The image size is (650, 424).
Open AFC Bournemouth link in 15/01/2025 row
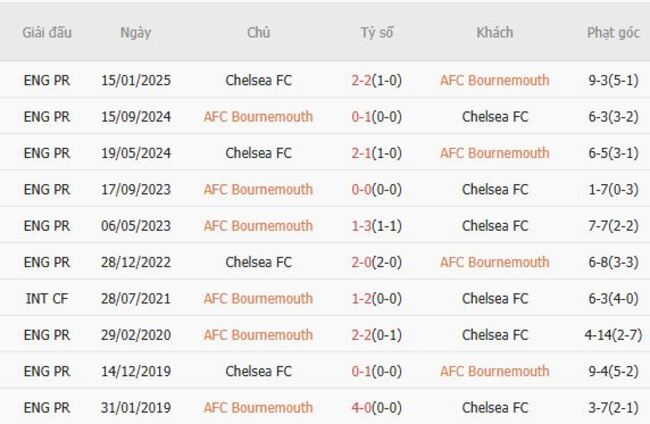494,80
